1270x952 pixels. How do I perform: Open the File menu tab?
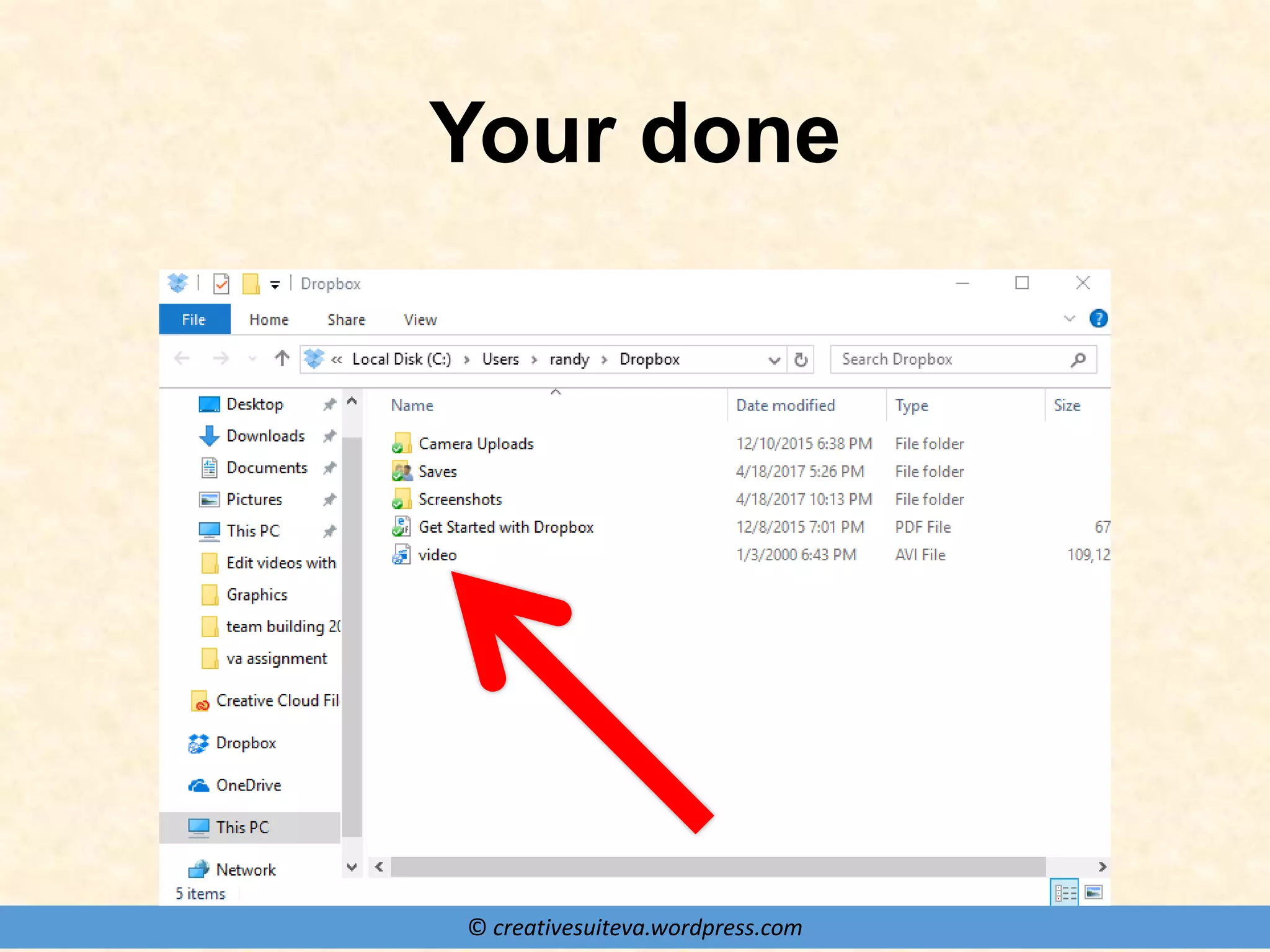(x=194, y=319)
